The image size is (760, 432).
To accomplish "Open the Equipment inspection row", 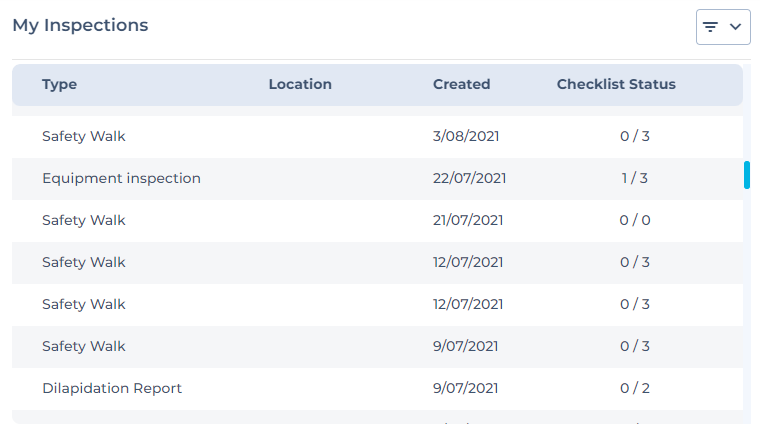I will [x=377, y=179].
